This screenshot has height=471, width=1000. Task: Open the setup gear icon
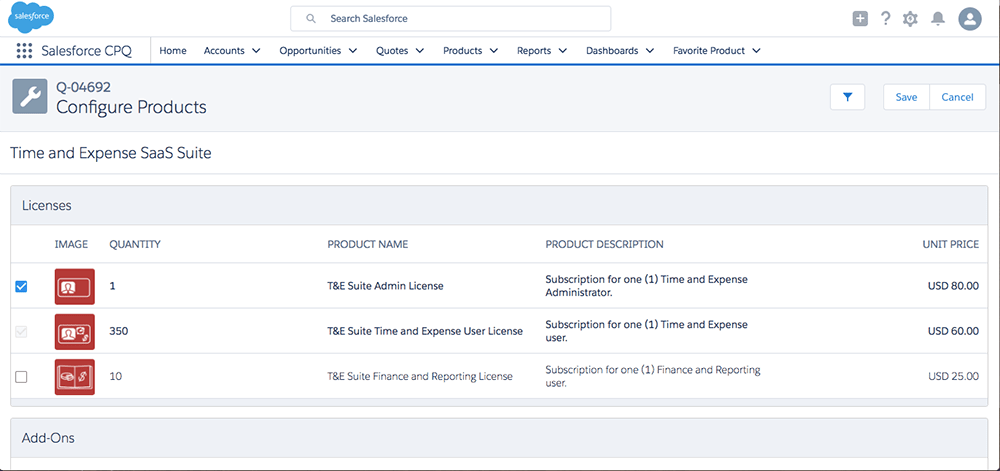pos(910,19)
